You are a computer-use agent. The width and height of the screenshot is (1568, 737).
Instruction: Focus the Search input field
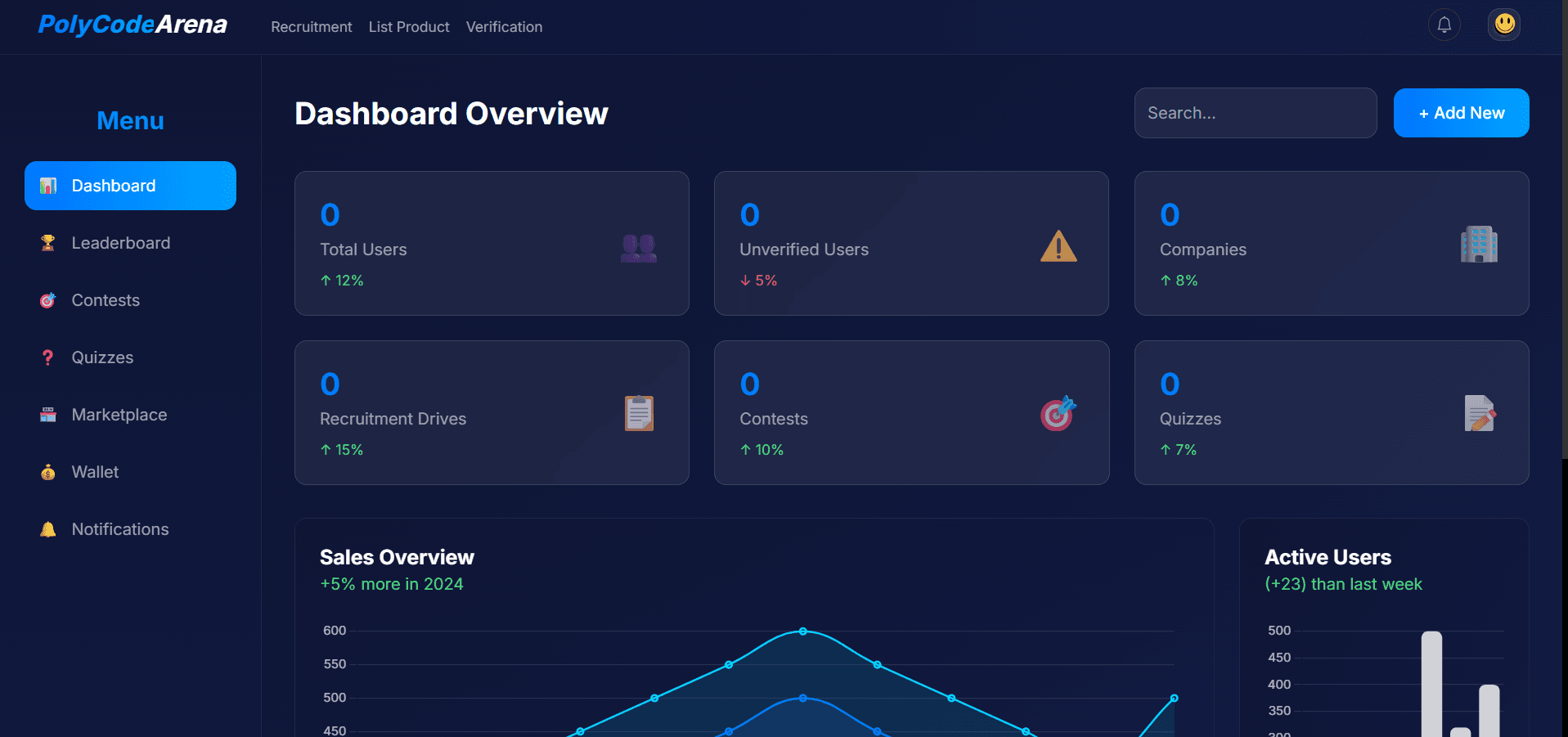tap(1255, 113)
